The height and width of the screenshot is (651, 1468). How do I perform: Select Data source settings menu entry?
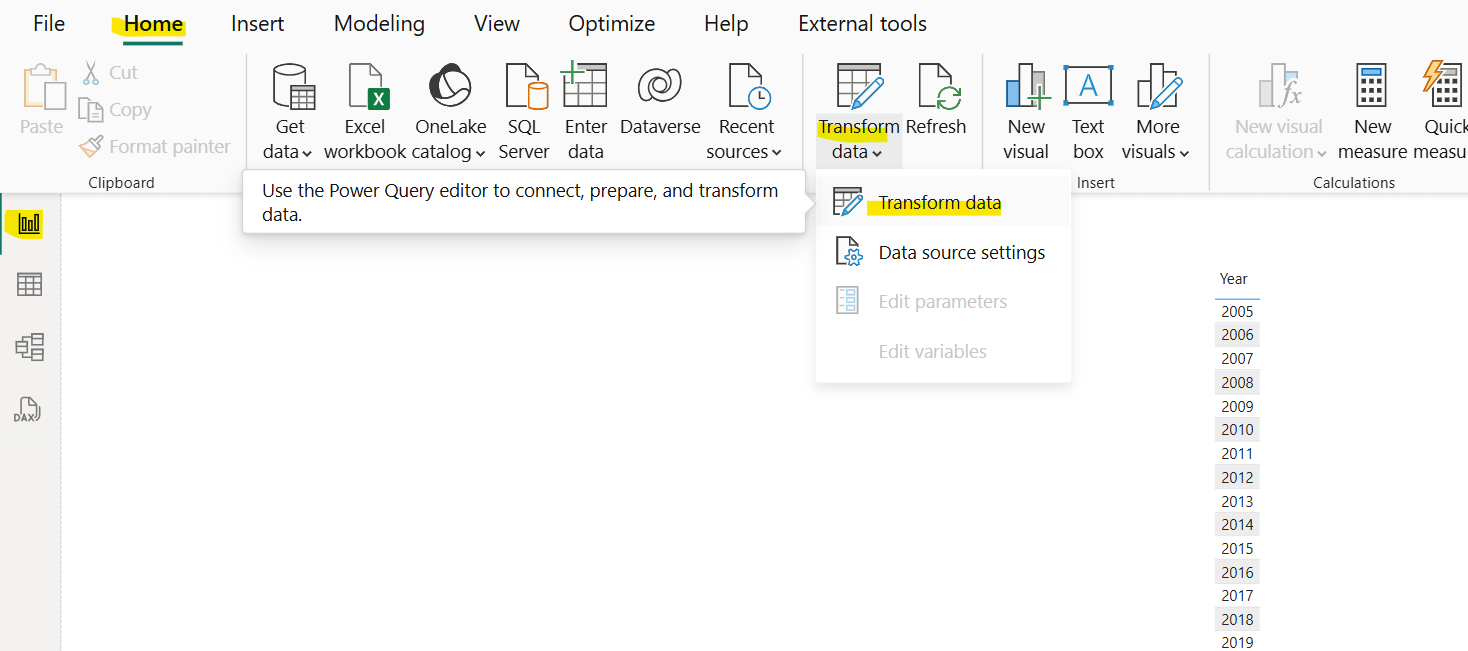click(961, 253)
